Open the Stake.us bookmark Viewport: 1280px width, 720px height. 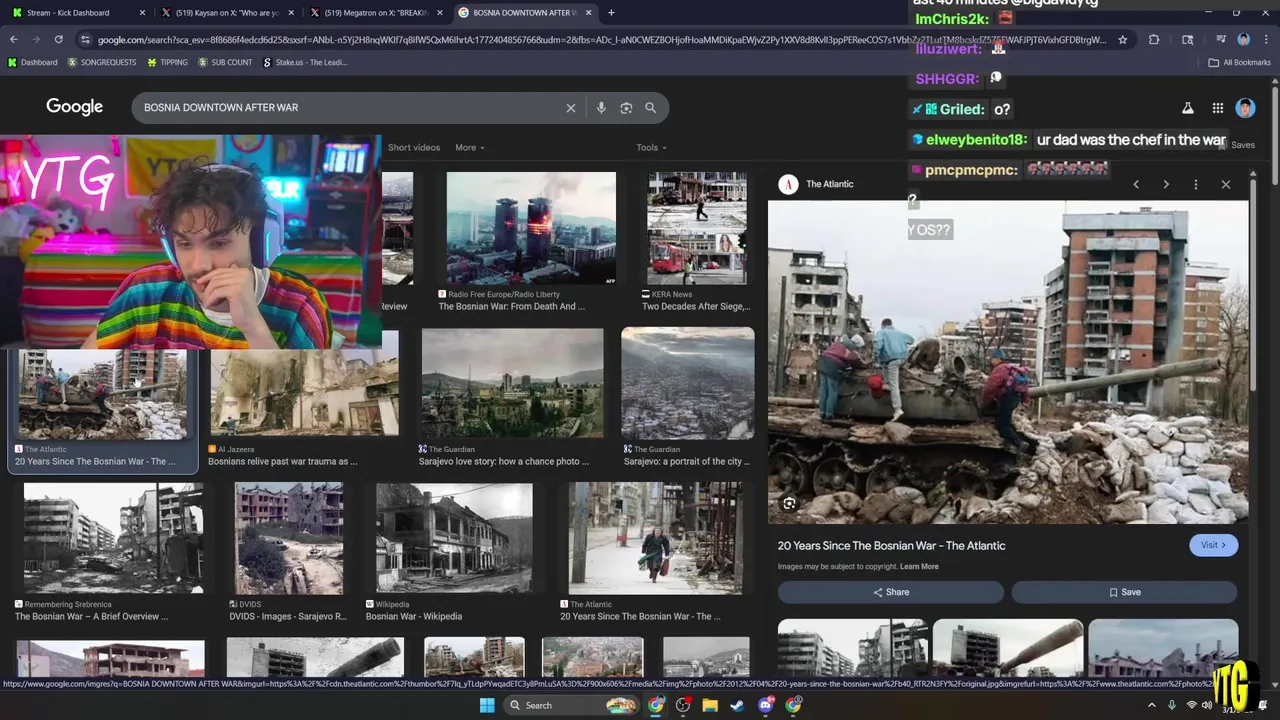coord(305,62)
